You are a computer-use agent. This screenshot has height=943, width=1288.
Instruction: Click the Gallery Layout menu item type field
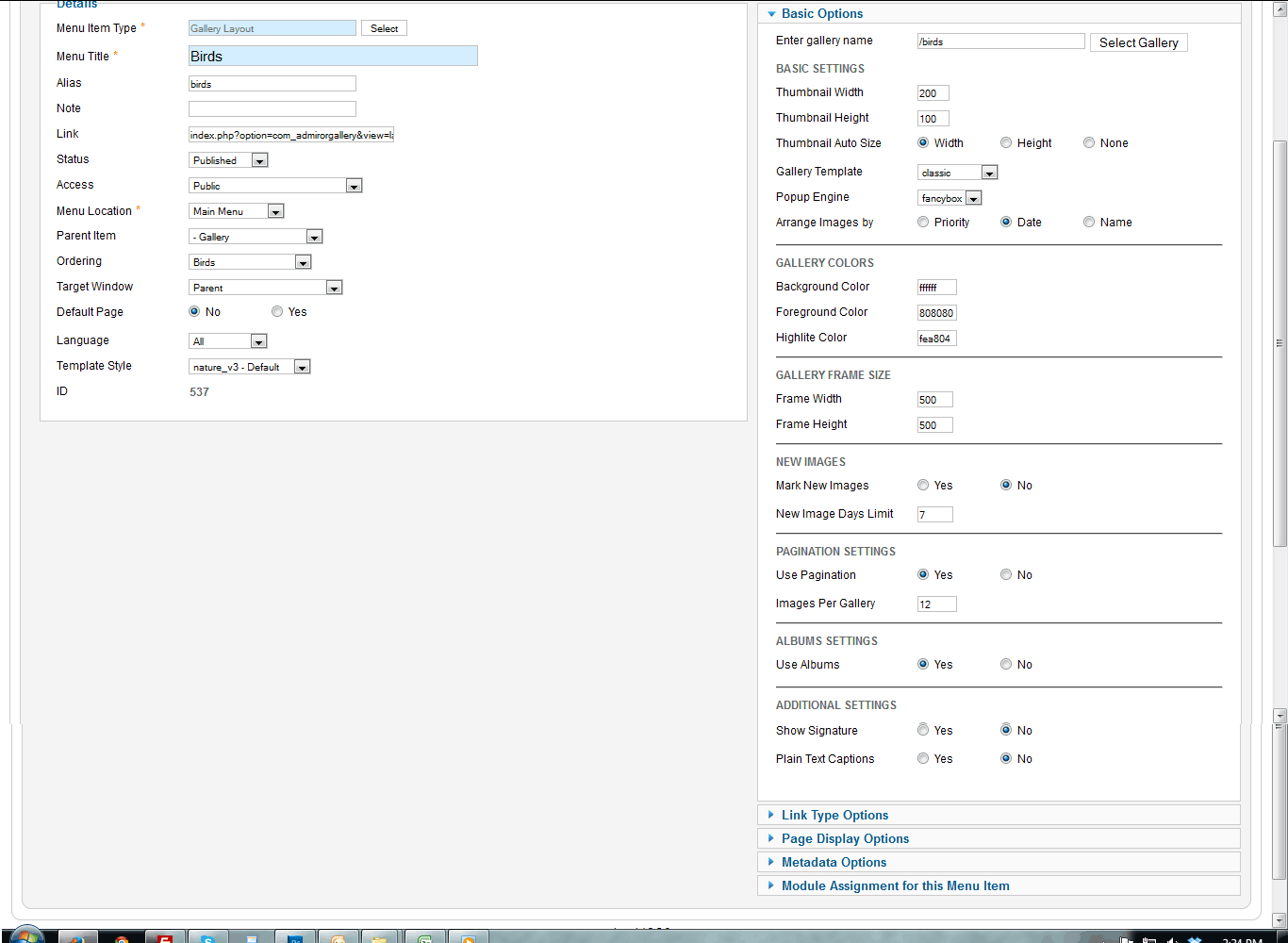pyautogui.click(x=272, y=28)
